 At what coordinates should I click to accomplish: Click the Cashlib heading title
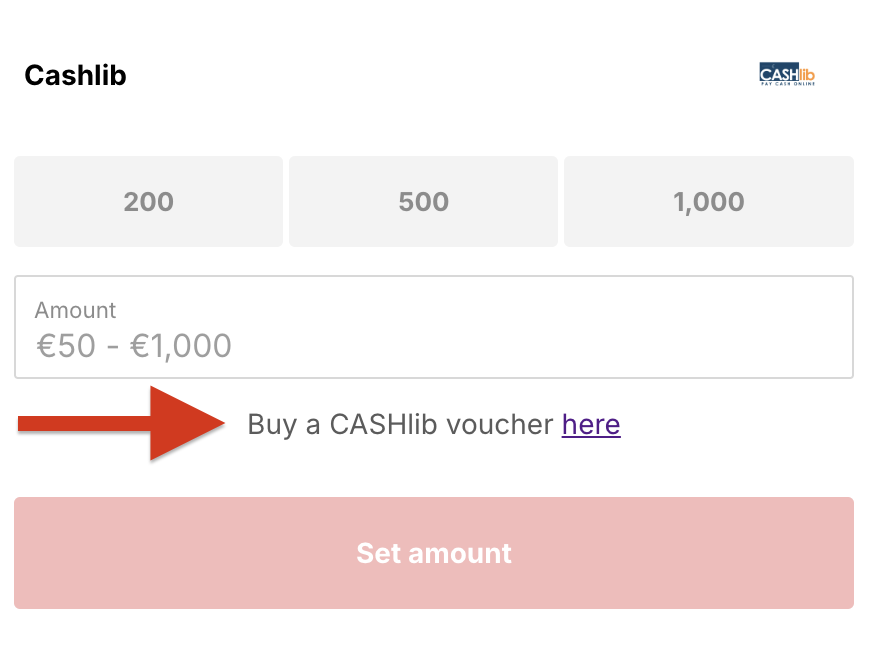(x=75, y=75)
